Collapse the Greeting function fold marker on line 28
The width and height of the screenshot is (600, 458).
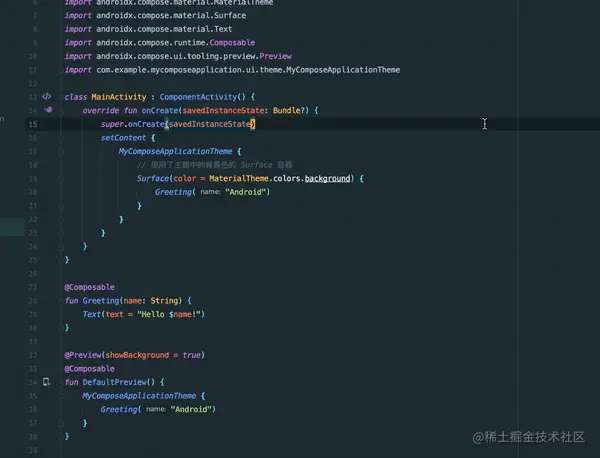tap(61, 301)
